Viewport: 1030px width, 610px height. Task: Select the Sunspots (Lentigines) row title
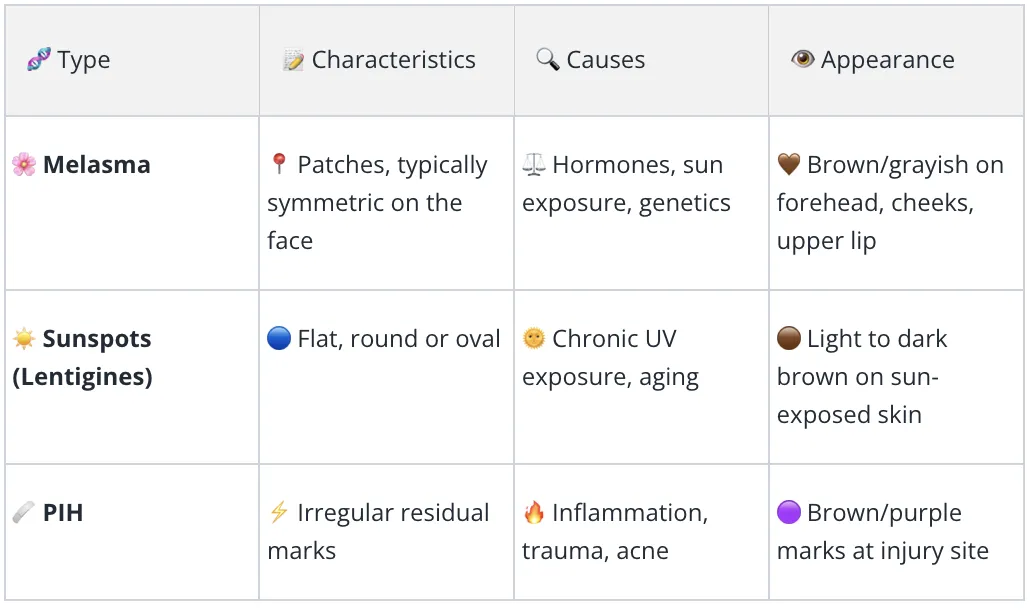point(82,358)
